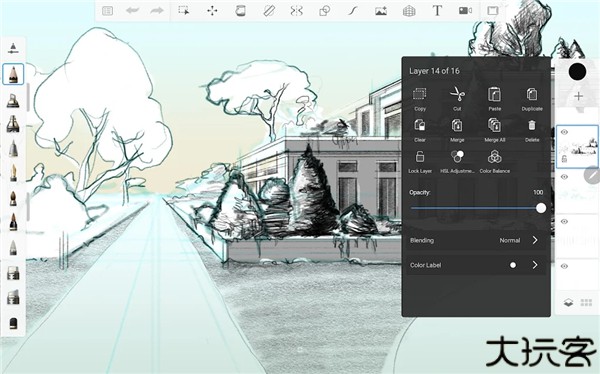Viewport: 600px width, 374px height.
Task: Import an image with the picture icon
Action: [381, 11]
